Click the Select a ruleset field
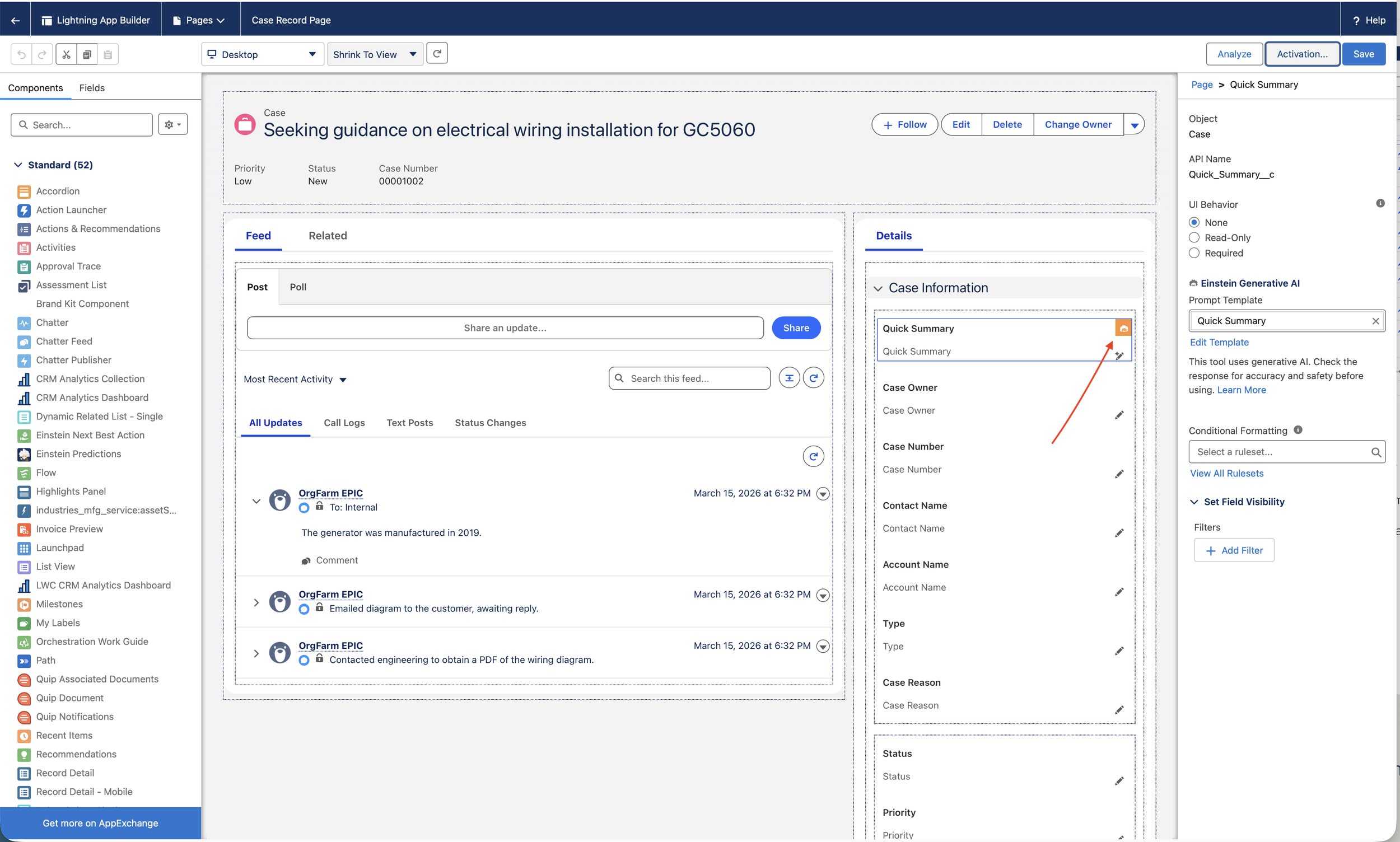The height and width of the screenshot is (842, 1400). (1282, 452)
